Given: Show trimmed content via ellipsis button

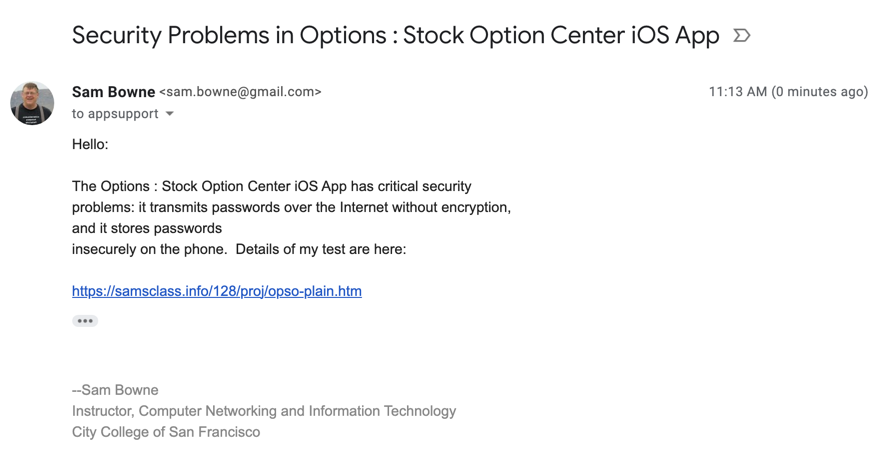Looking at the screenshot, I should pyautogui.click(x=85, y=321).
